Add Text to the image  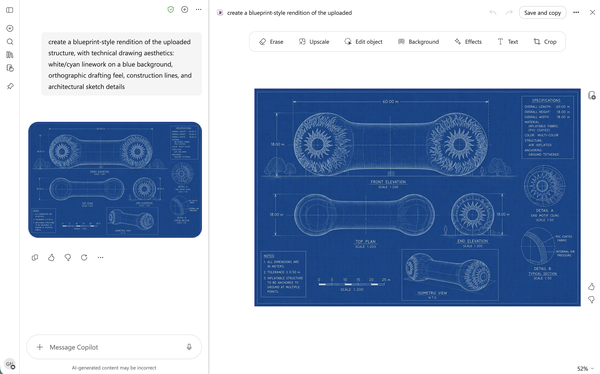(x=507, y=42)
